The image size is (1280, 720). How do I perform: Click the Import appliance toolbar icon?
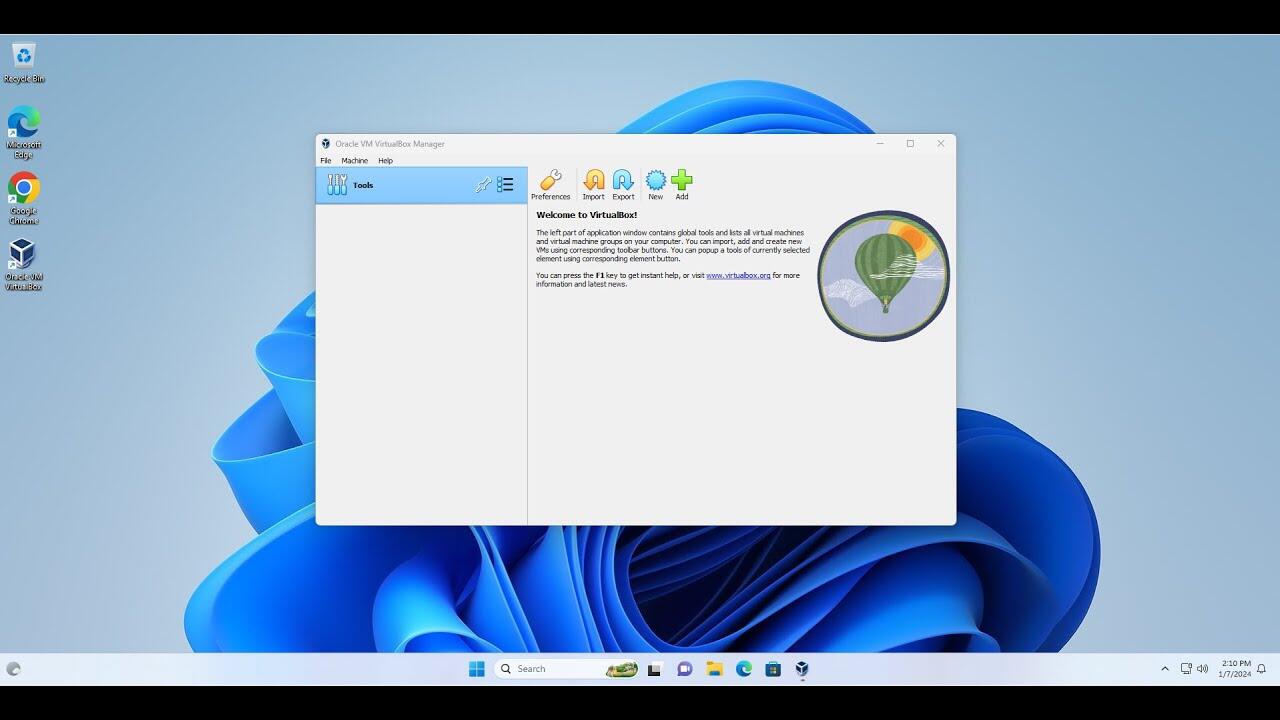point(593,185)
